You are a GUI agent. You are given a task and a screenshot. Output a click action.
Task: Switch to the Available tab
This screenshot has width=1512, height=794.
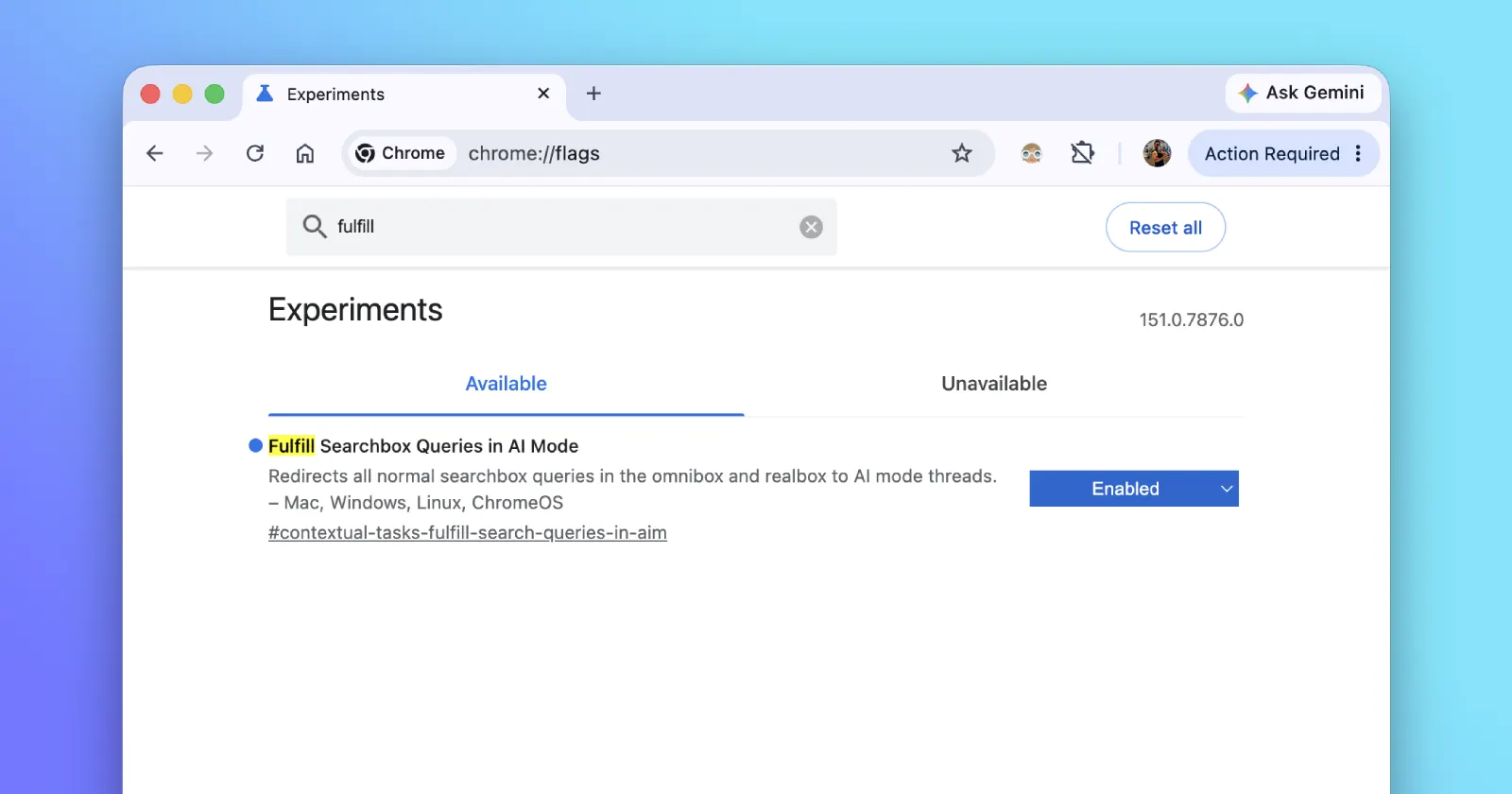coord(507,384)
